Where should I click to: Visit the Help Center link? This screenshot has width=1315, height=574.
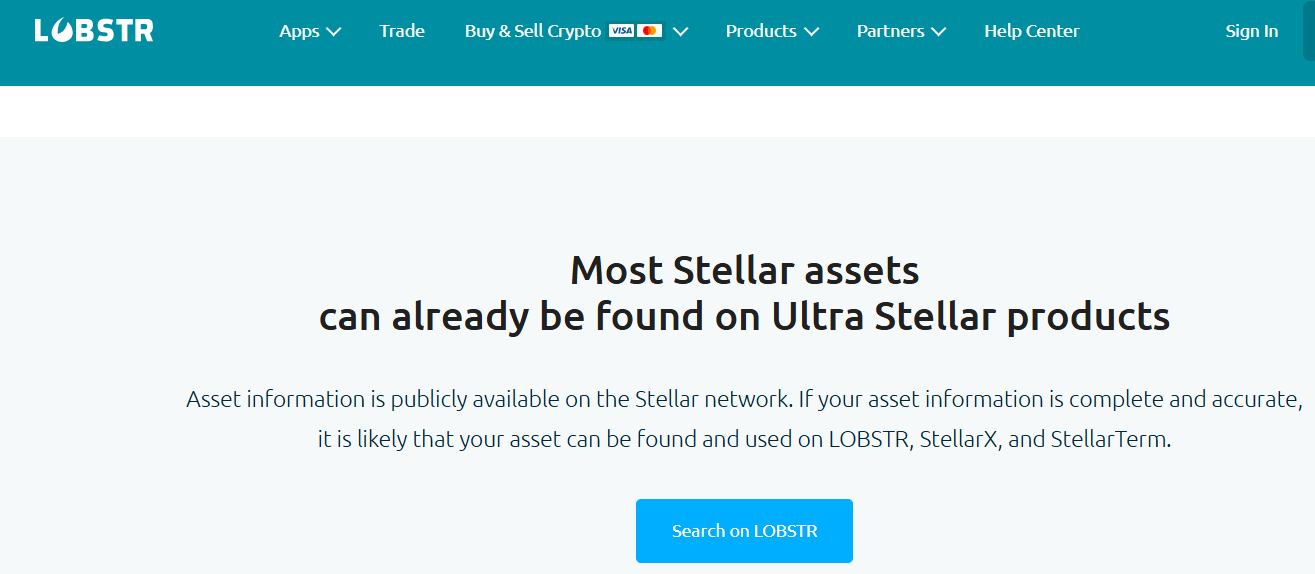[1031, 31]
